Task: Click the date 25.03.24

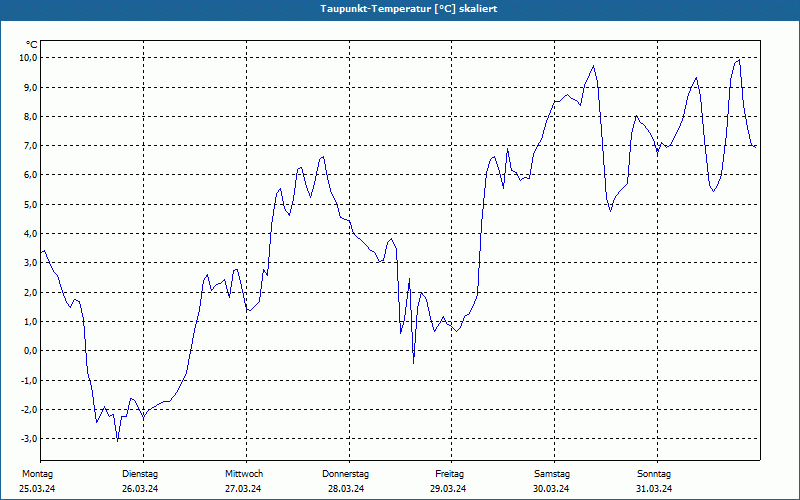Action: pyautogui.click(x=37, y=489)
